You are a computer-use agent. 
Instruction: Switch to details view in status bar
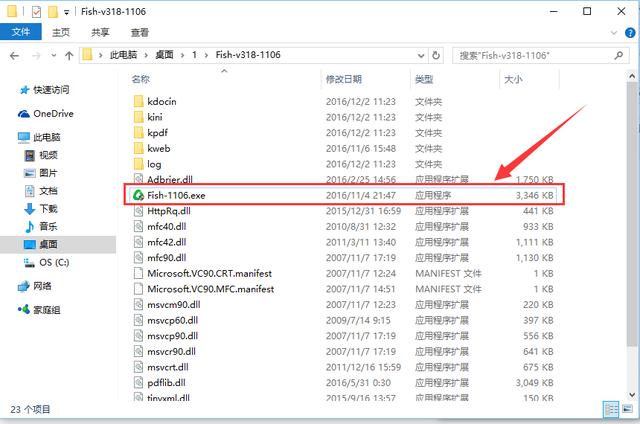click(x=610, y=409)
